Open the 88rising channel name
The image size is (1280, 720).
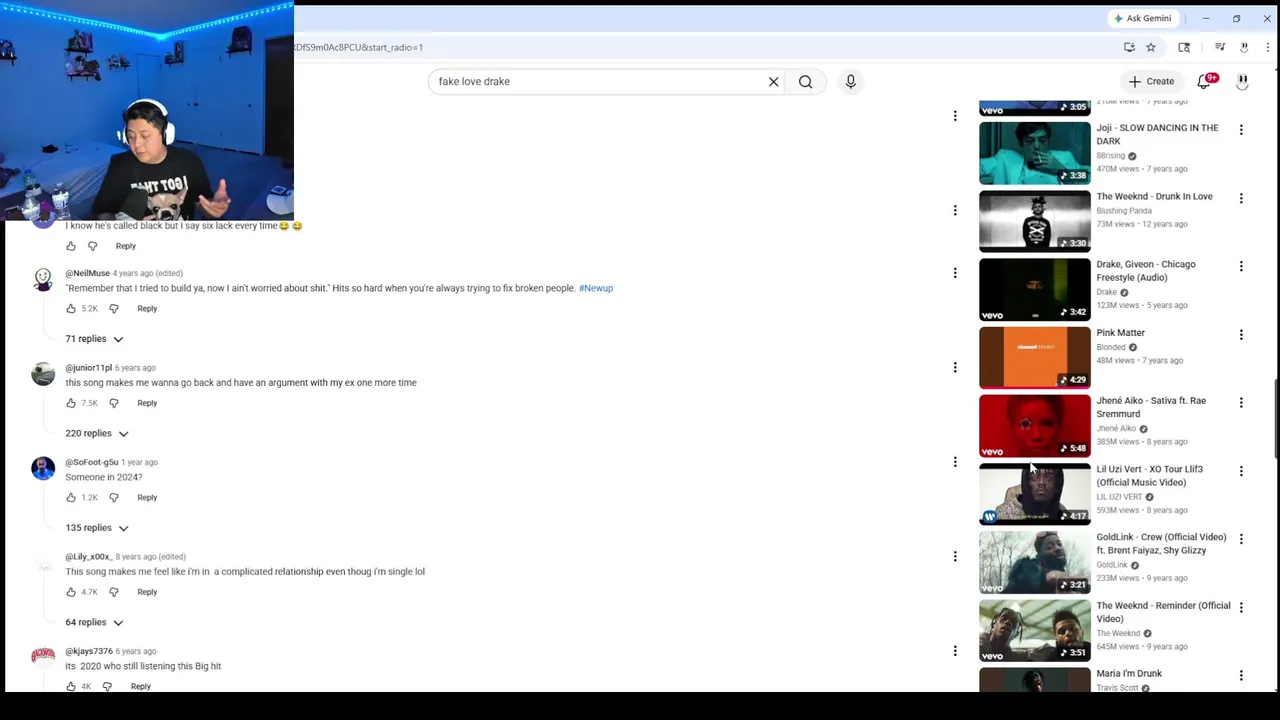coord(1110,156)
